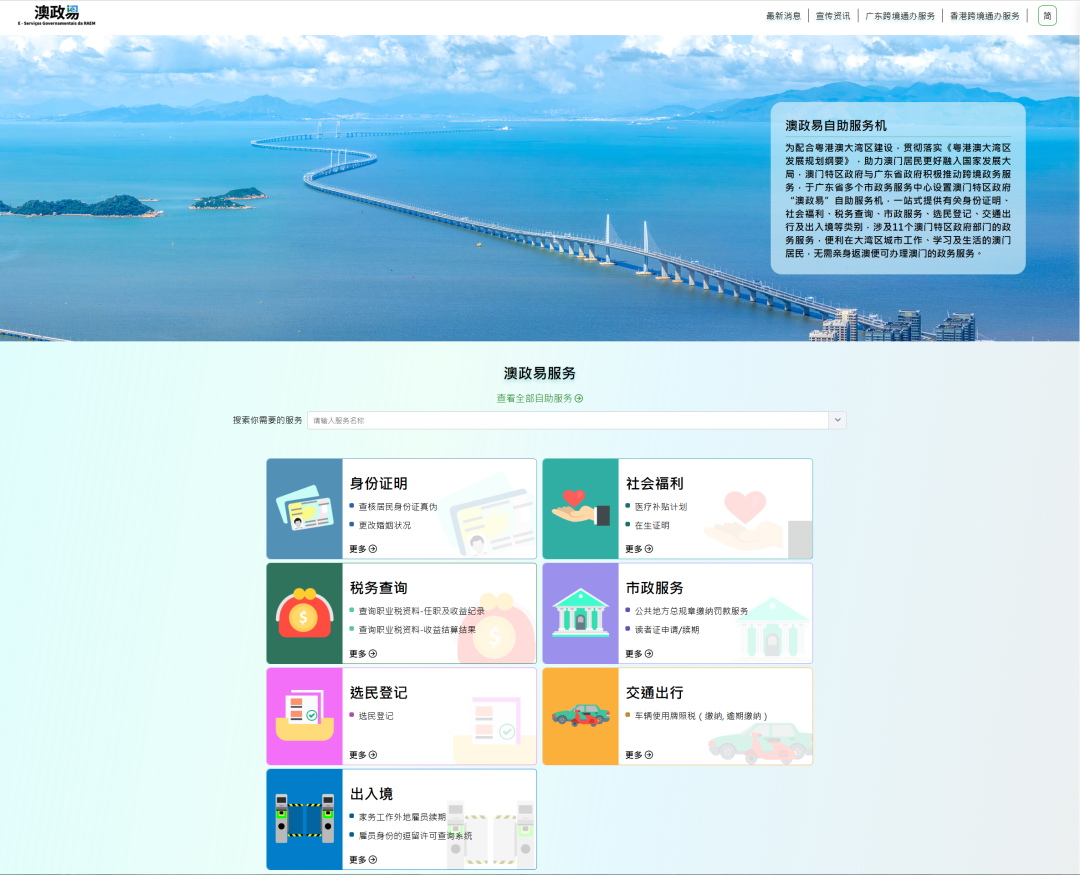1080x875 pixels.
Task: Click the car icon on 交通出行 card
Action: pos(579,716)
